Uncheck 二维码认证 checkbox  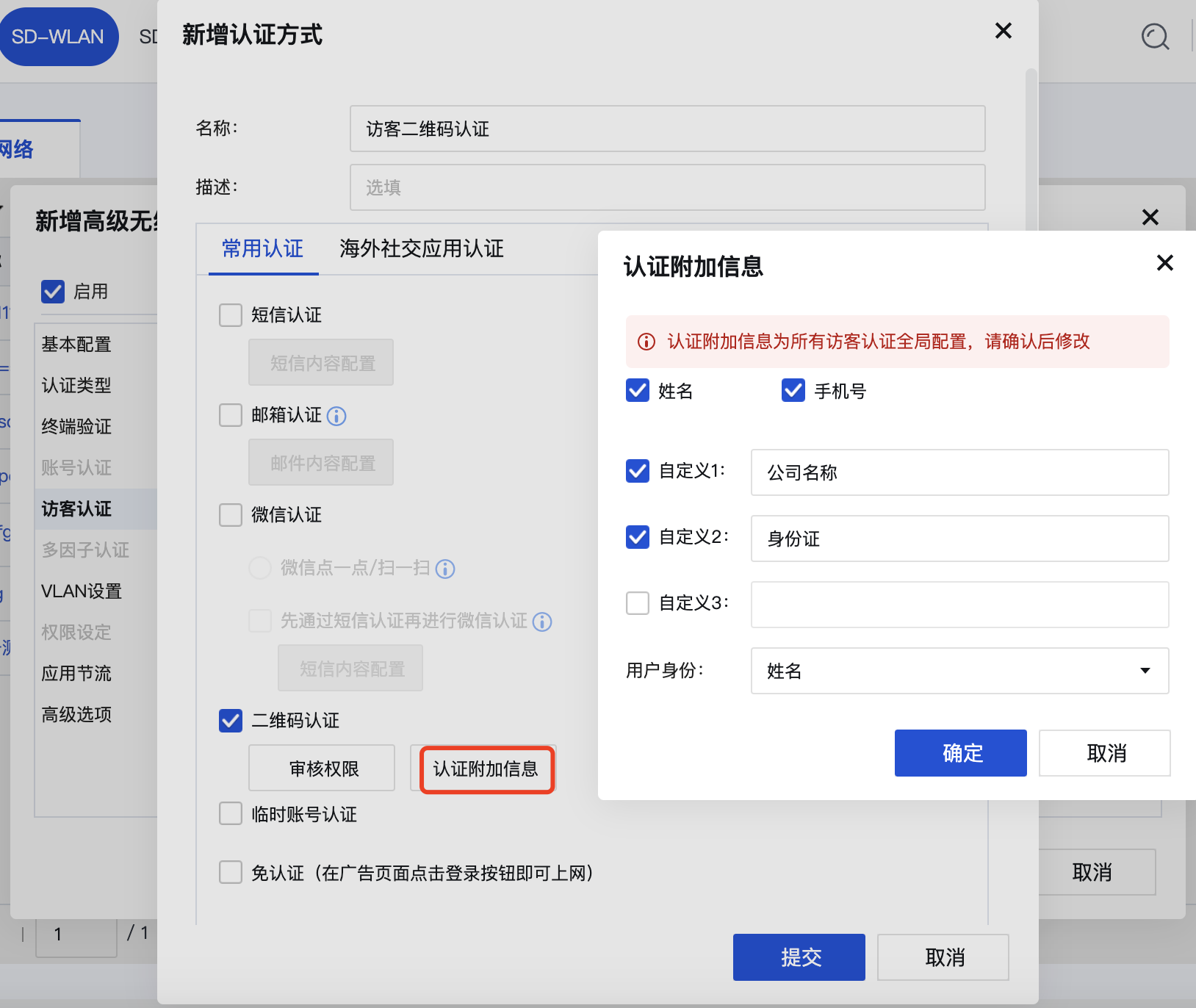tap(231, 721)
